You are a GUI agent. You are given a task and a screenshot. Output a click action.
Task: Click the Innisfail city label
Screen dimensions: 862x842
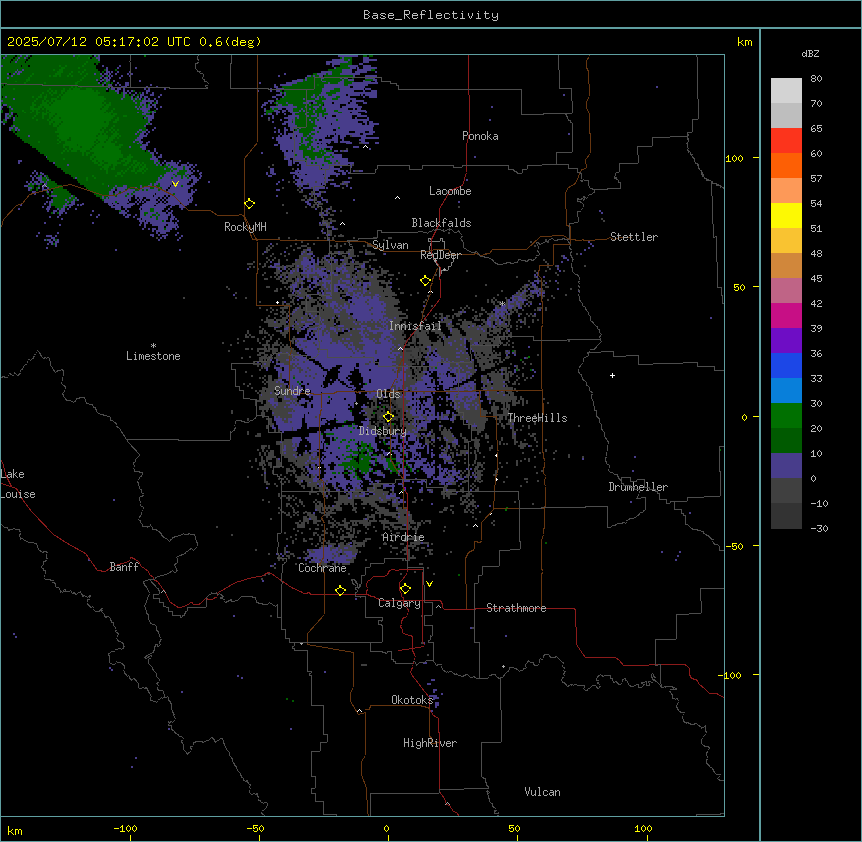tap(415, 326)
